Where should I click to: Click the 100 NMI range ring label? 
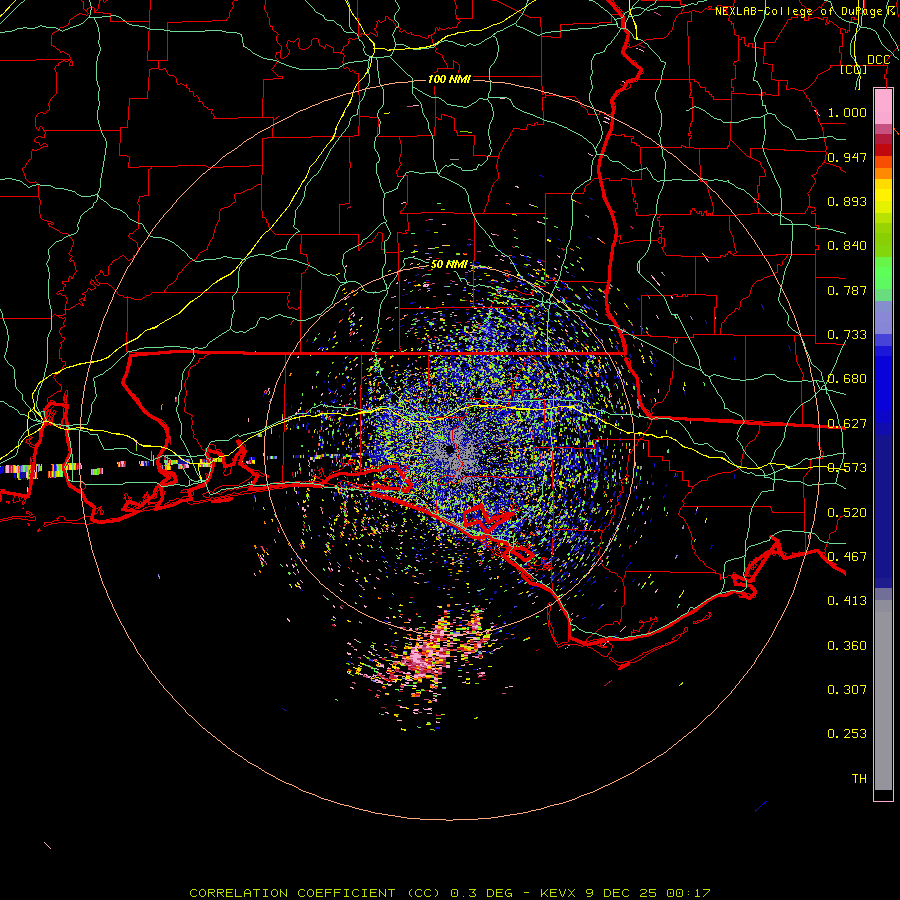pos(449,79)
